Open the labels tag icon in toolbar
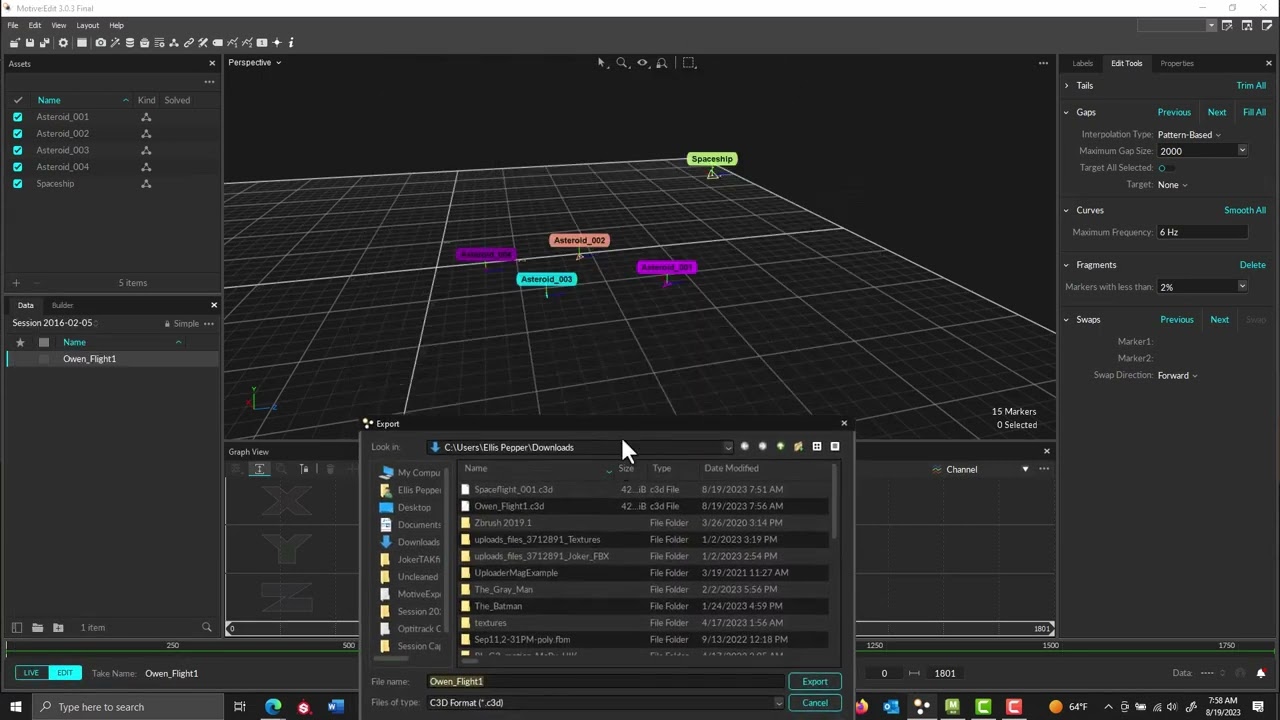Viewport: 1280px width, 720px height. [218, 43]
